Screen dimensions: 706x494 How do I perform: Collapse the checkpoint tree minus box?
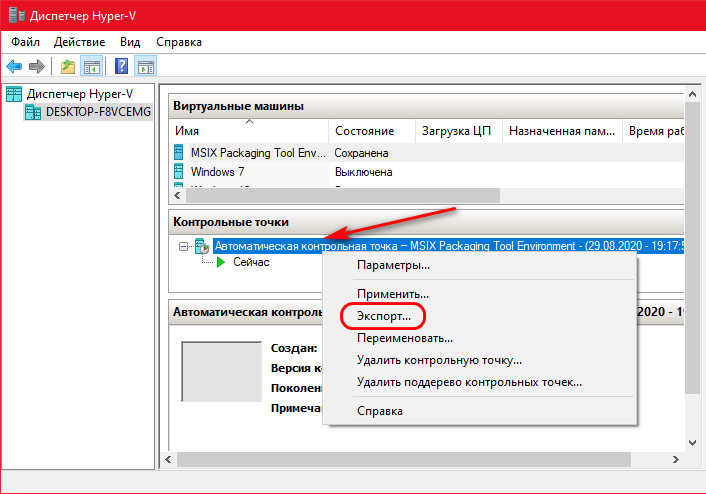183,246
